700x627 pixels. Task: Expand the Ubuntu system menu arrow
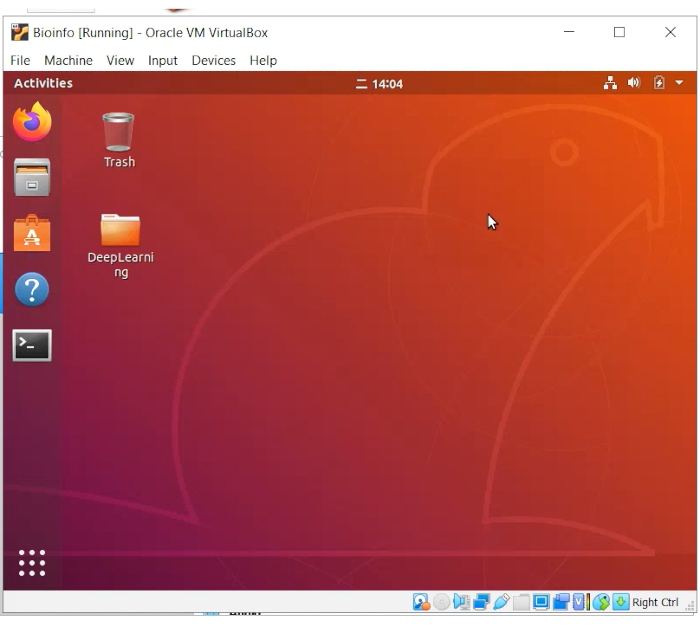(x=680, y=84)
